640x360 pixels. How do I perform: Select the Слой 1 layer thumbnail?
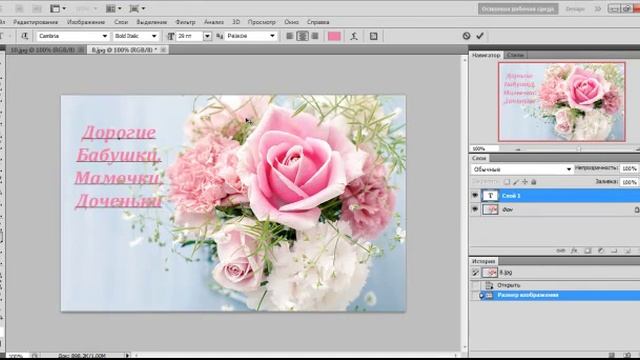click(490, 196)
